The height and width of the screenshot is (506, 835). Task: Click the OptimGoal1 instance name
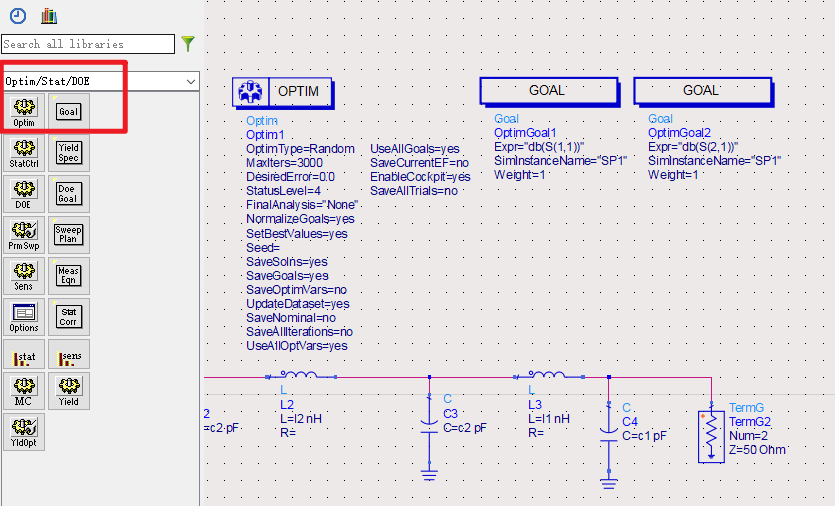tap(525, 133)
